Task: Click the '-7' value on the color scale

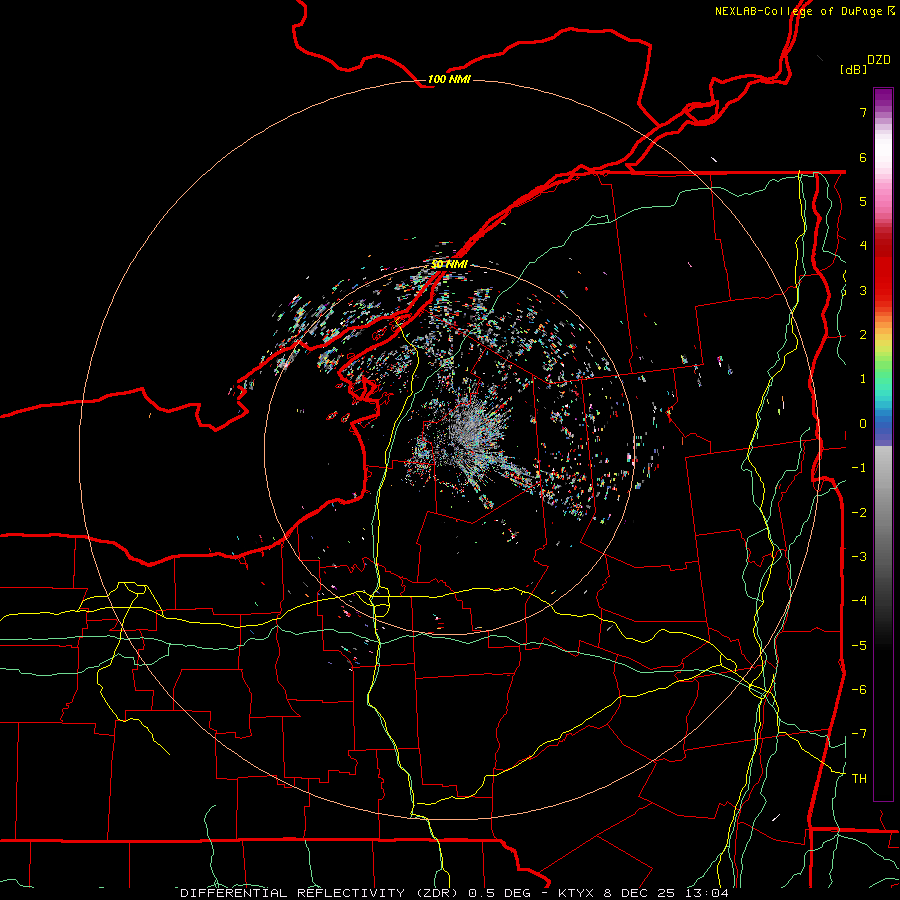Action: [859, 734]
